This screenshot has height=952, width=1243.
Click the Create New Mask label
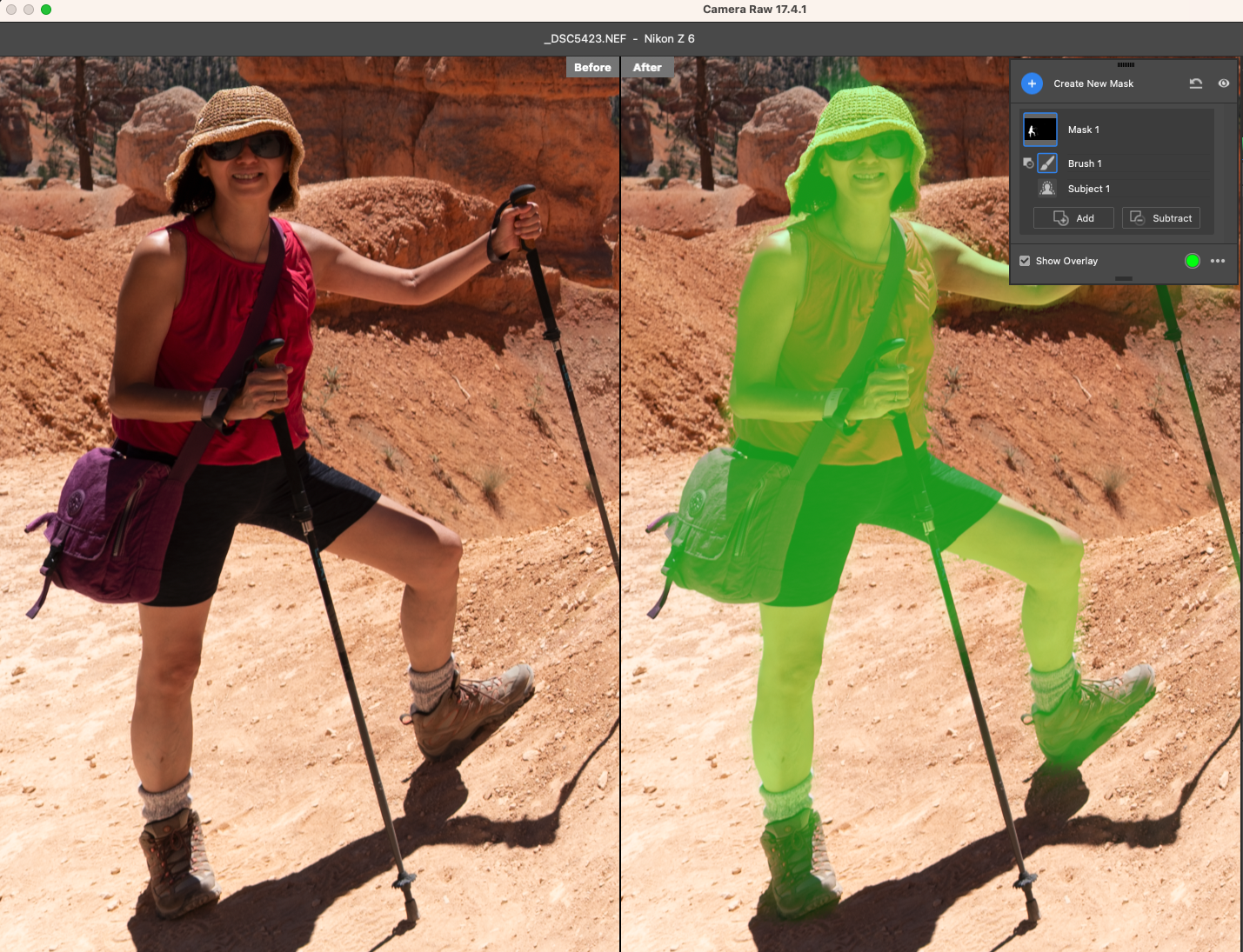1093,83
